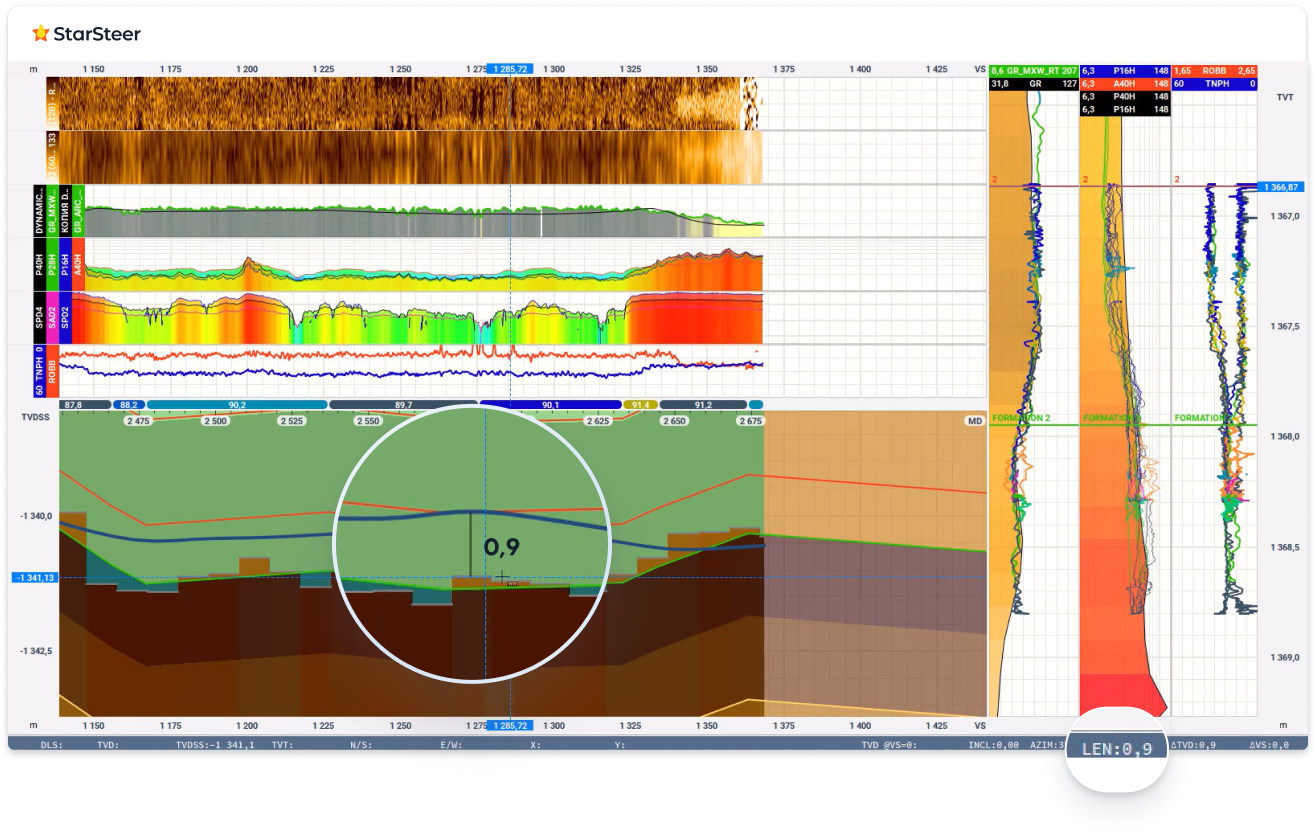Click the TVDSS value in status bar

point(214,745)
